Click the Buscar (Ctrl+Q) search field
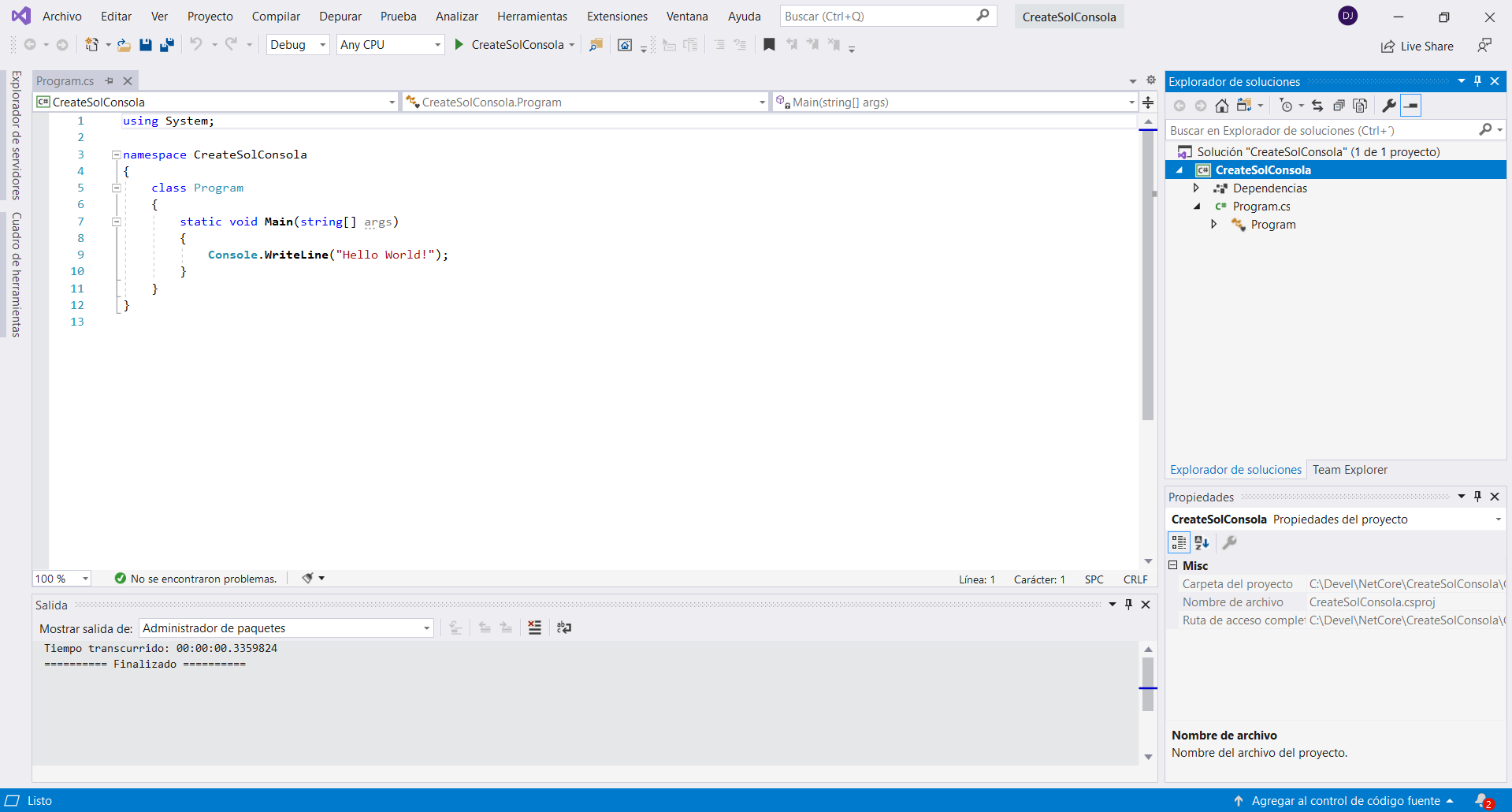1512x812 pixels. coord(879,17)
